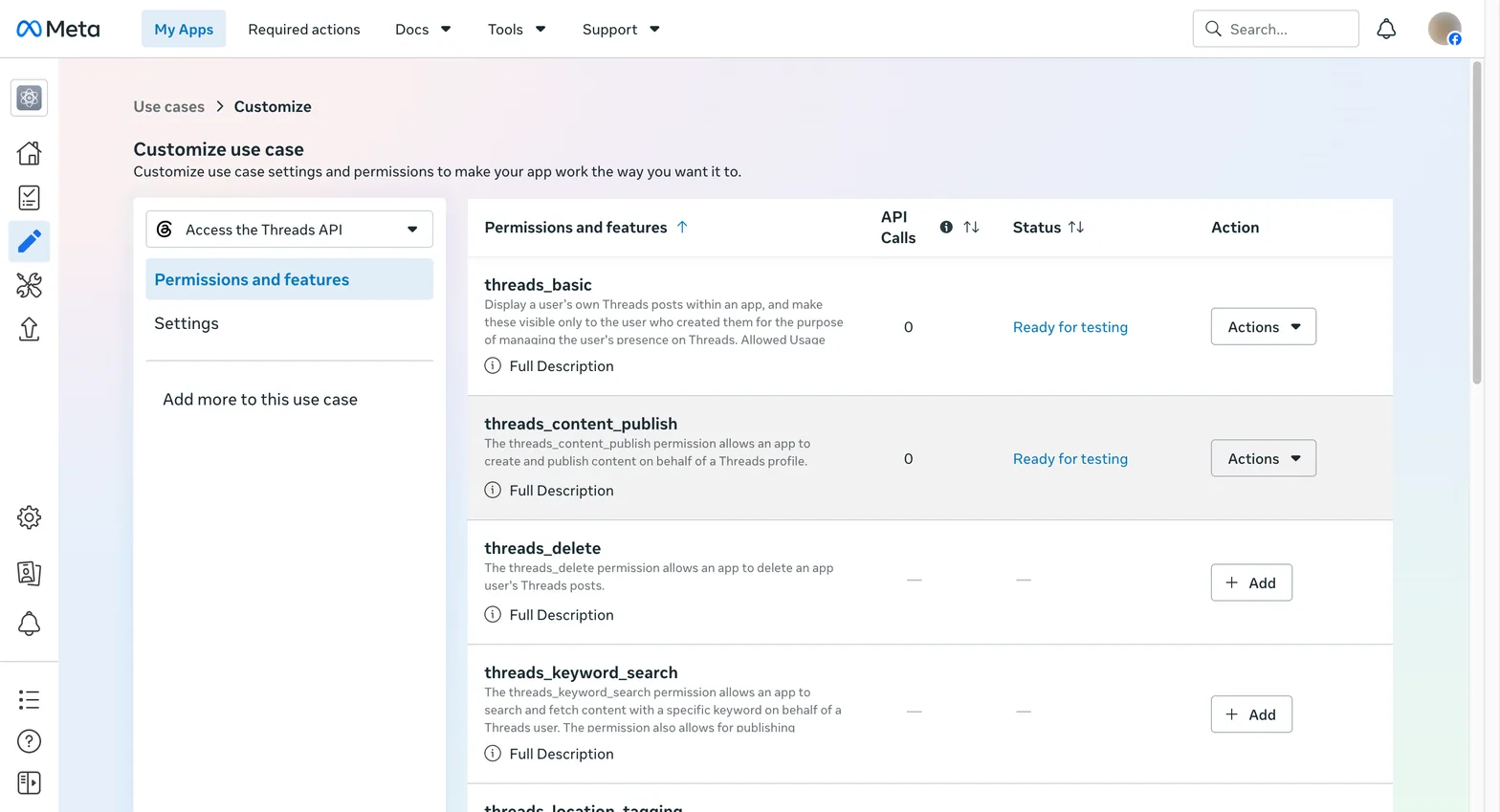Viewport: 1500px width, 812px height.
Task: Click Add more to this use case
Action: (260, 399)
